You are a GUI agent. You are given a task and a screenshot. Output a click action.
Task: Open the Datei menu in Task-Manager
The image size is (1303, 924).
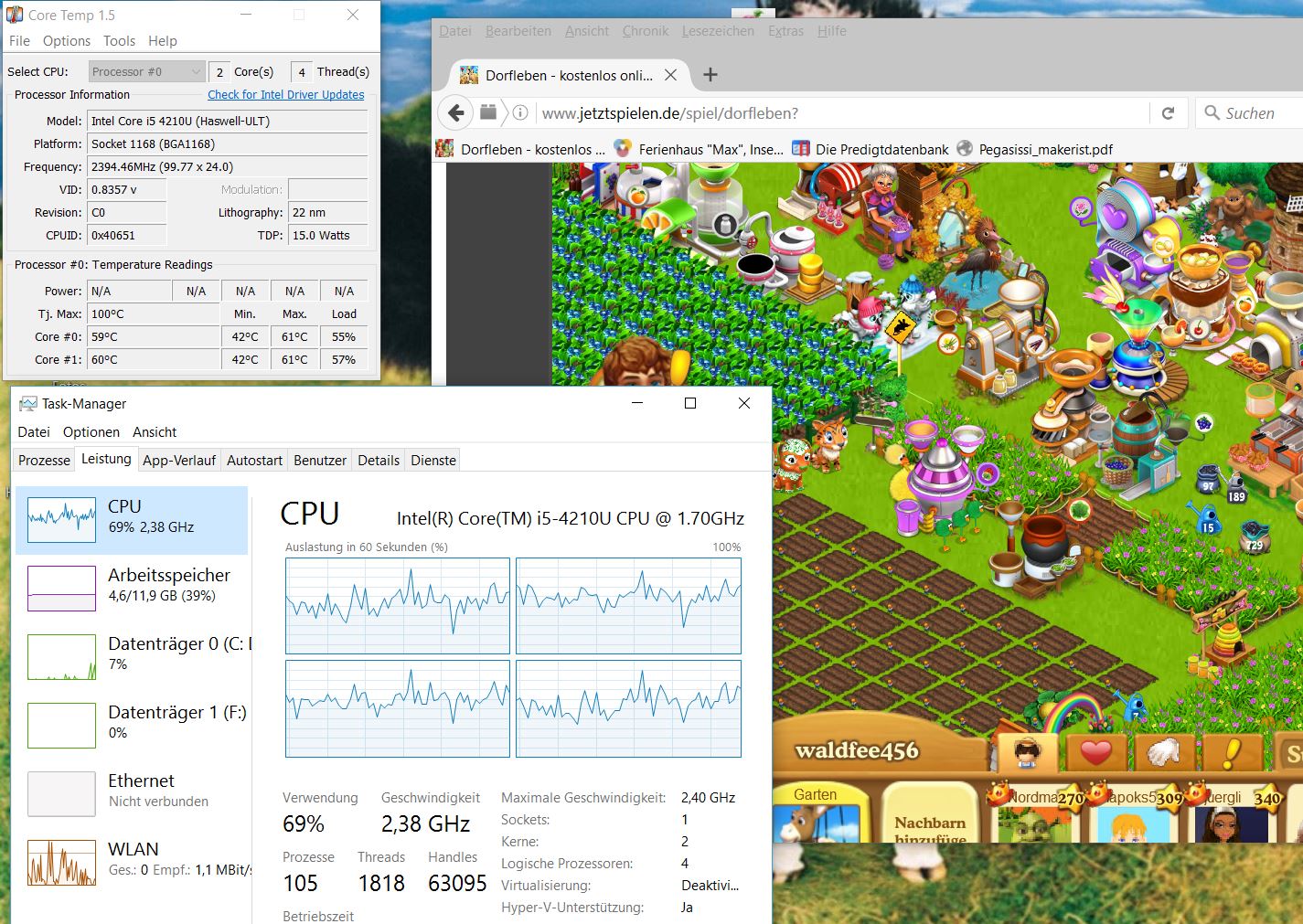(34, 432)
